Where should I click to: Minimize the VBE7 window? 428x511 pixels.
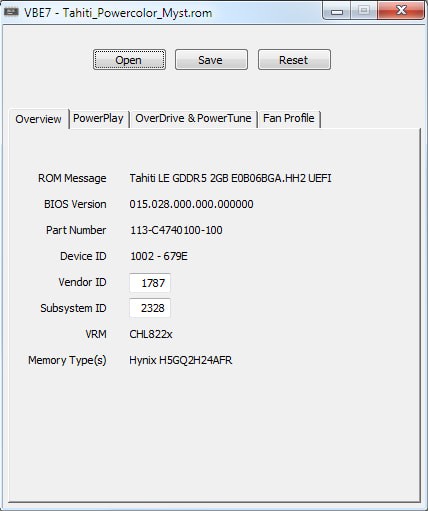point(337,11)
